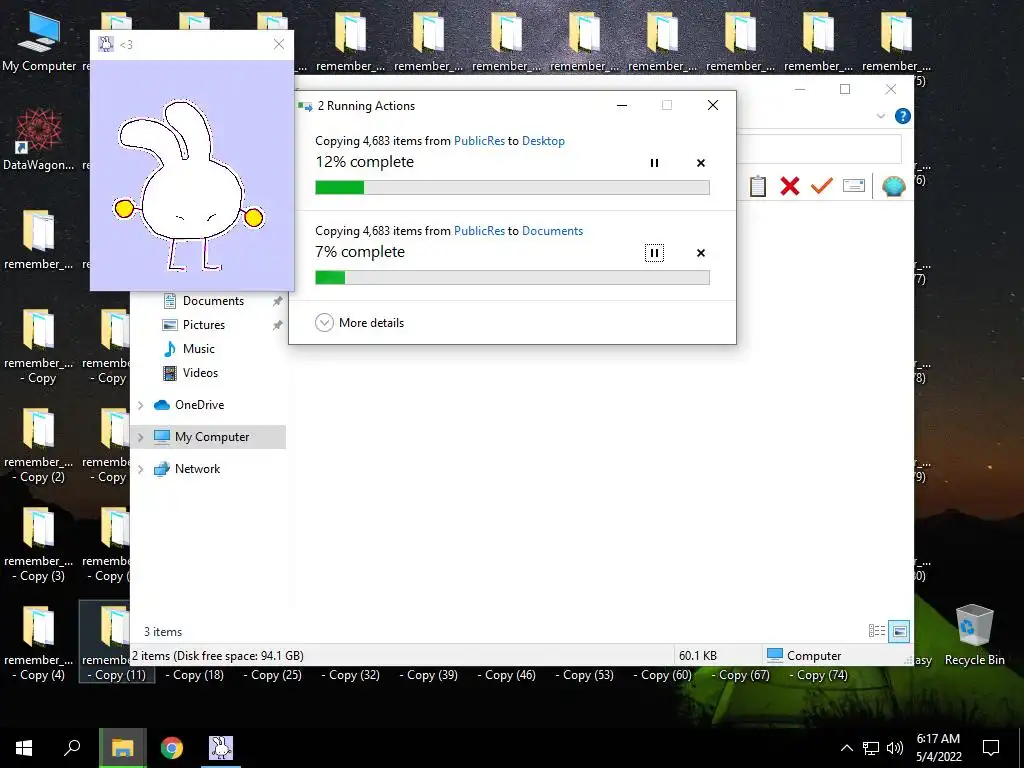Open network status tray icon

point(871,748)
